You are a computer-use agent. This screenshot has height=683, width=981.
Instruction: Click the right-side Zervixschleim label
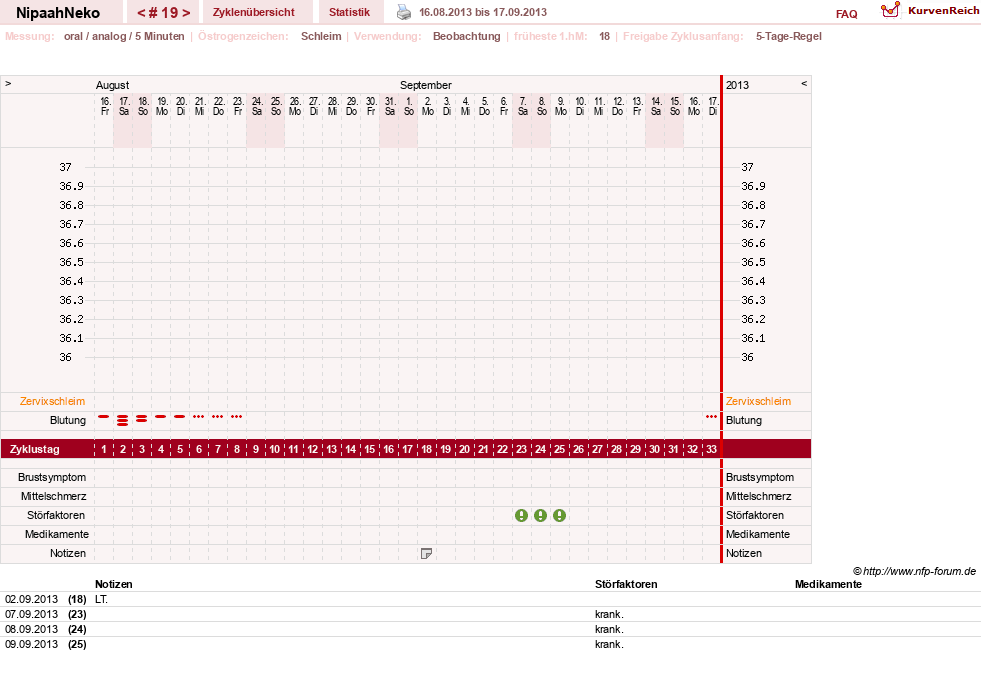tap(758, 402)
